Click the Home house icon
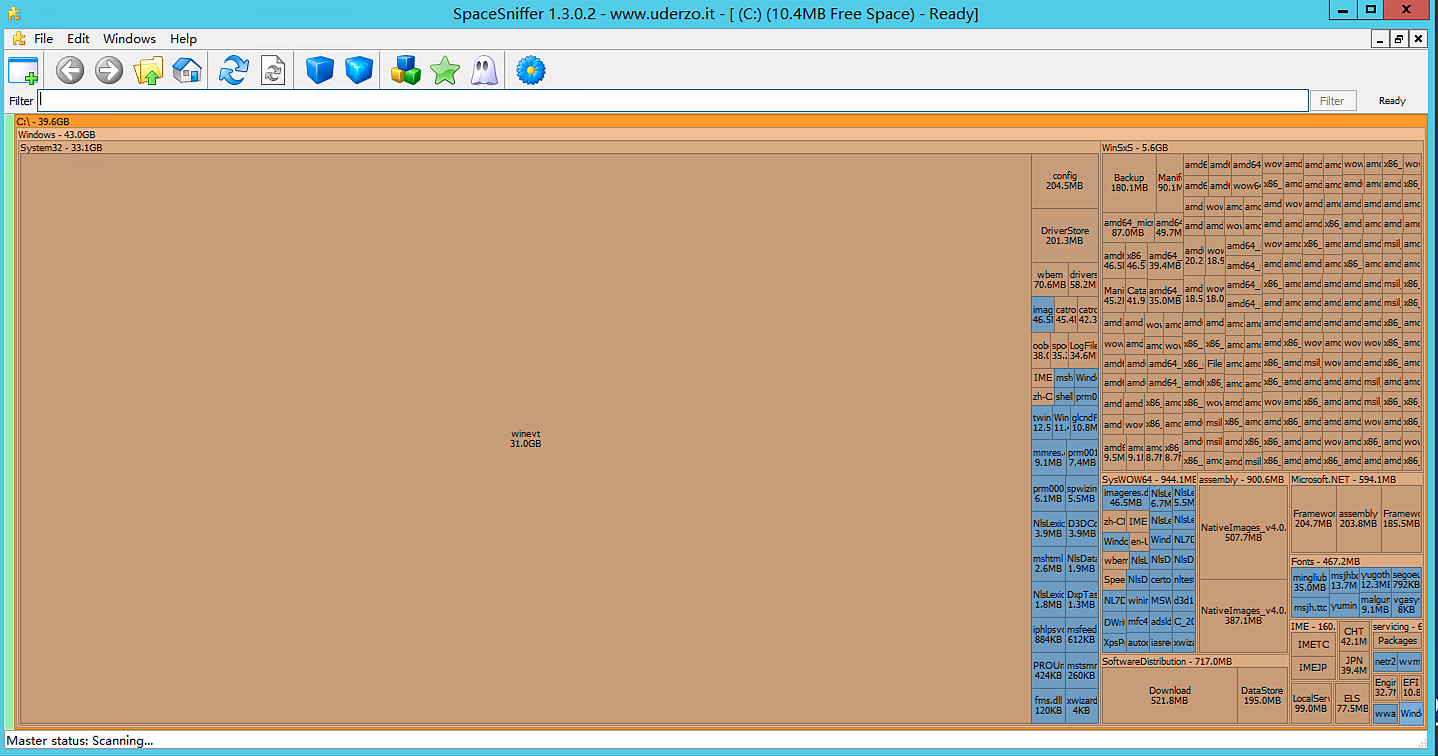 [187, 71]
